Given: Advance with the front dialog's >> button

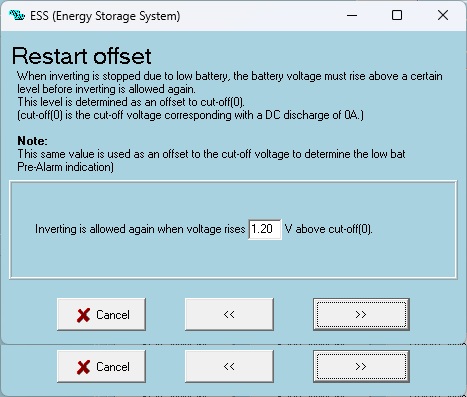Looking at the screenshot, I should (x=361, y=314).
